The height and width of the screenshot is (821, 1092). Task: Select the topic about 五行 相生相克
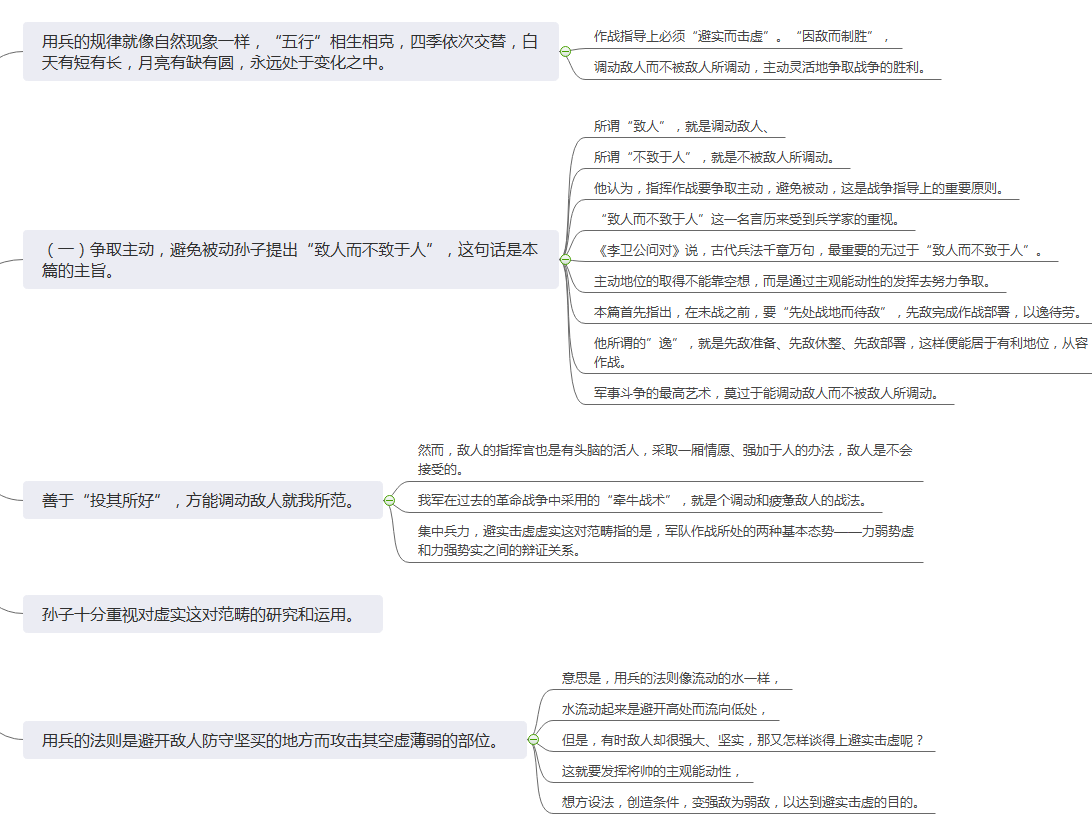point(290,52)
